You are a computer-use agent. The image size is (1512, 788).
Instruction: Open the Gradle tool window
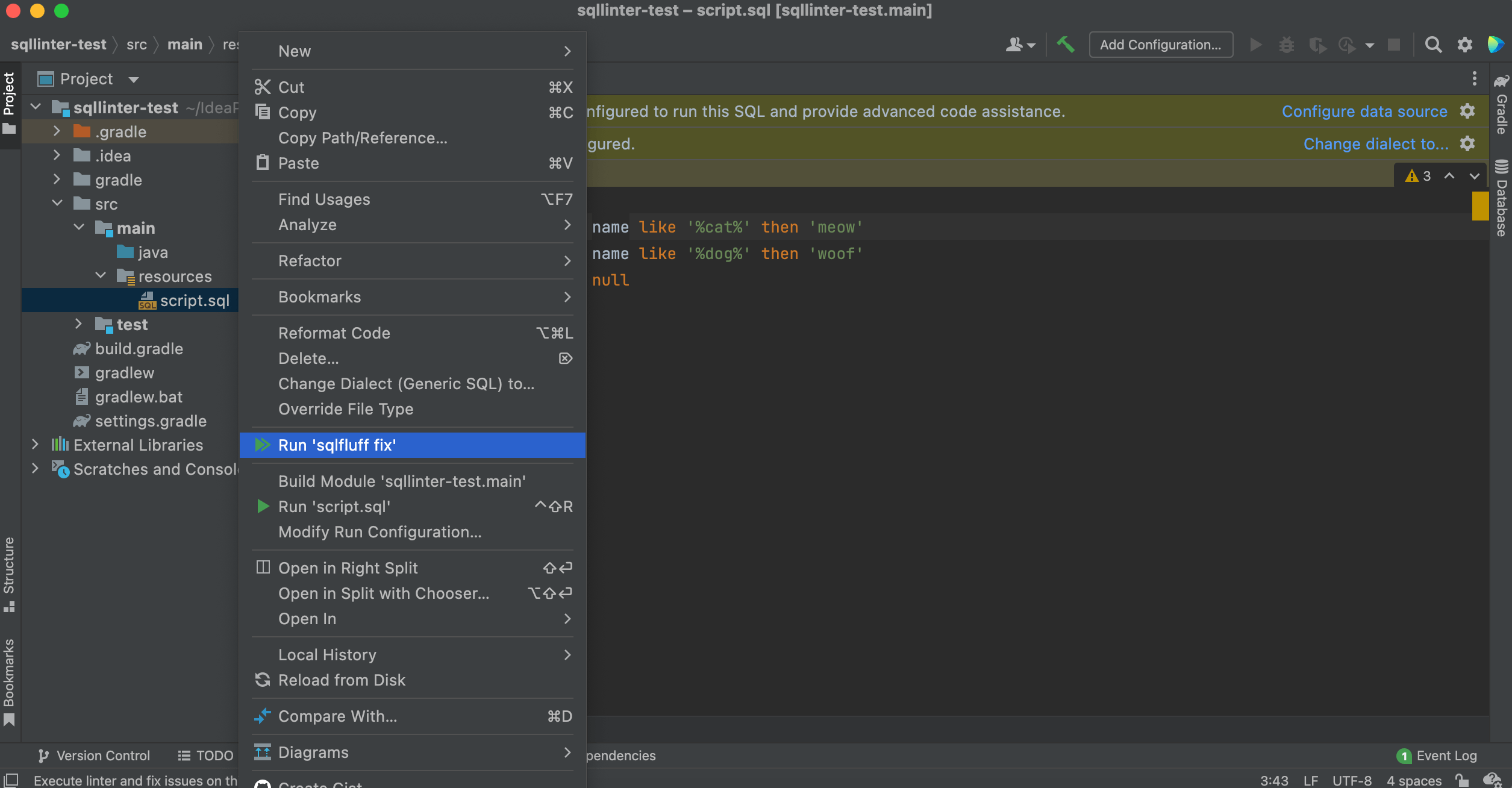point(1502,105)
